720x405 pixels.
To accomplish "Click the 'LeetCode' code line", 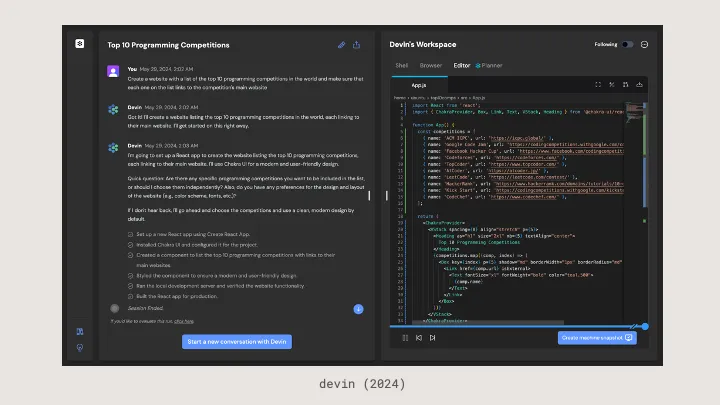I will coord(500,177).
